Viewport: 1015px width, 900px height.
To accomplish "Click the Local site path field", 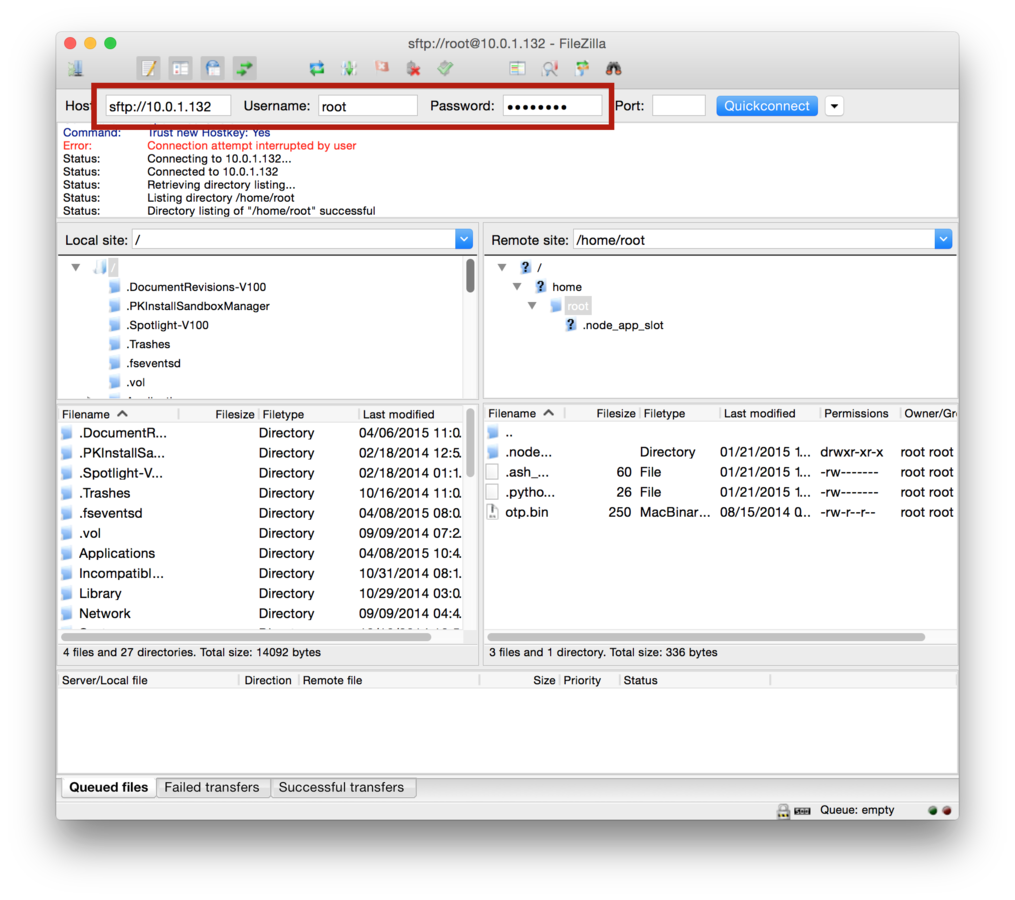I will click(294, 240).
